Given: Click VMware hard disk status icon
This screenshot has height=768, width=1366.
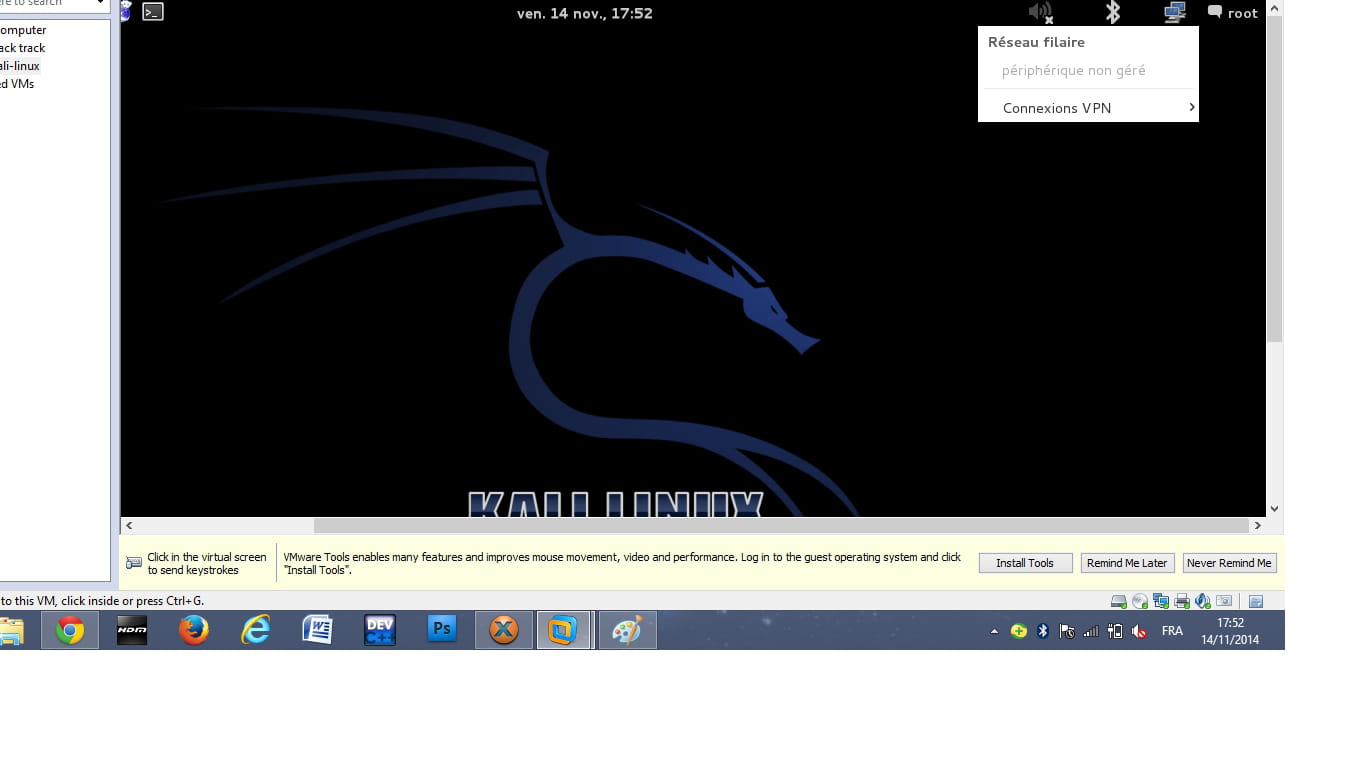Looking at the screenshot, I should click(x=1119, y=601).
